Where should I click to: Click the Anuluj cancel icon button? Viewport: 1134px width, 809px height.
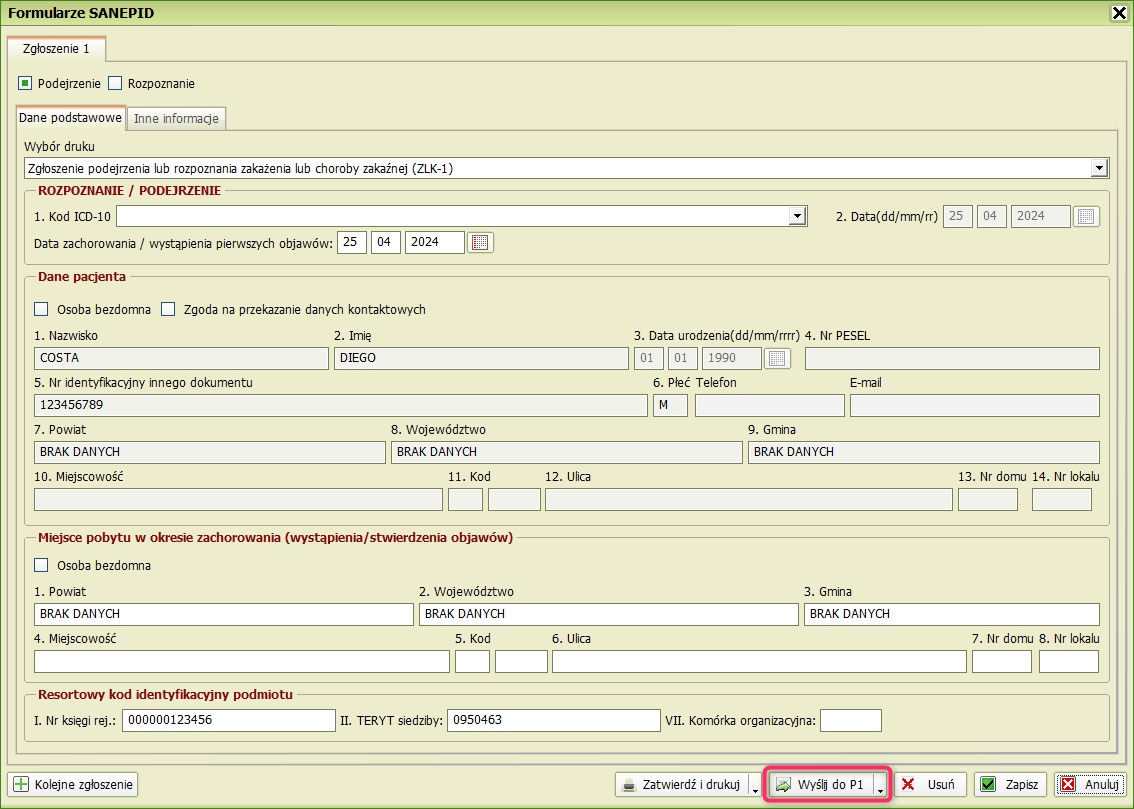[x=1068, y=785]
